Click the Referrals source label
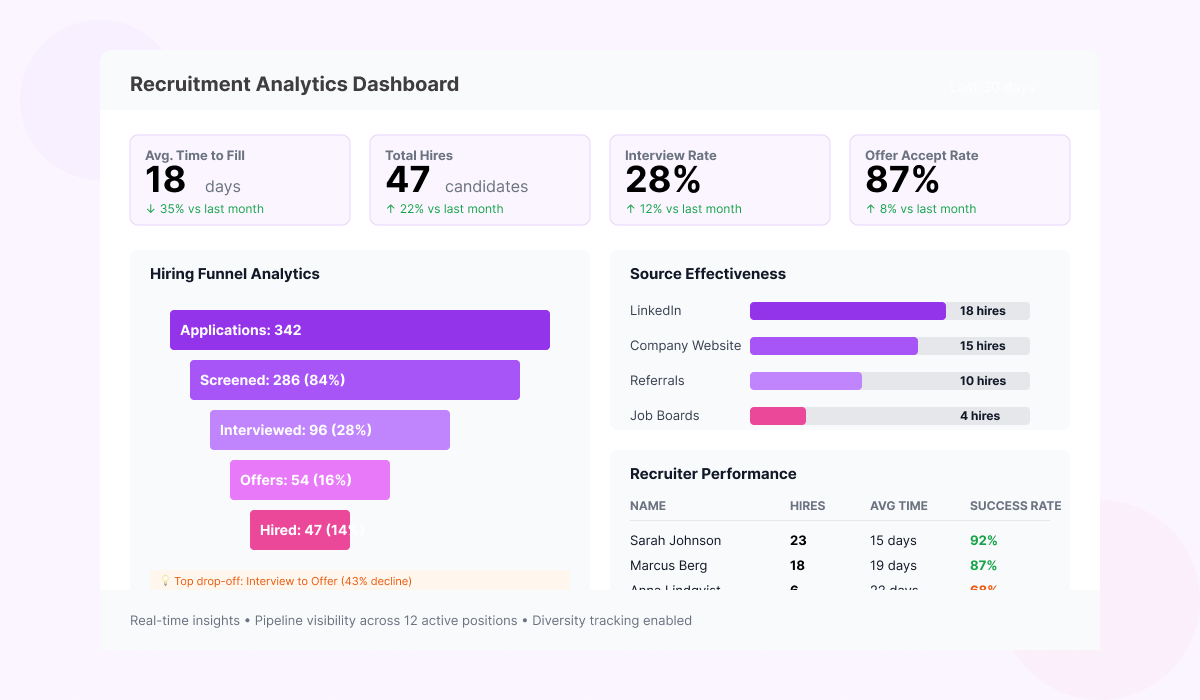This screenshot has width=1200, height=700. pyautogui.click(x=657, y=381)
